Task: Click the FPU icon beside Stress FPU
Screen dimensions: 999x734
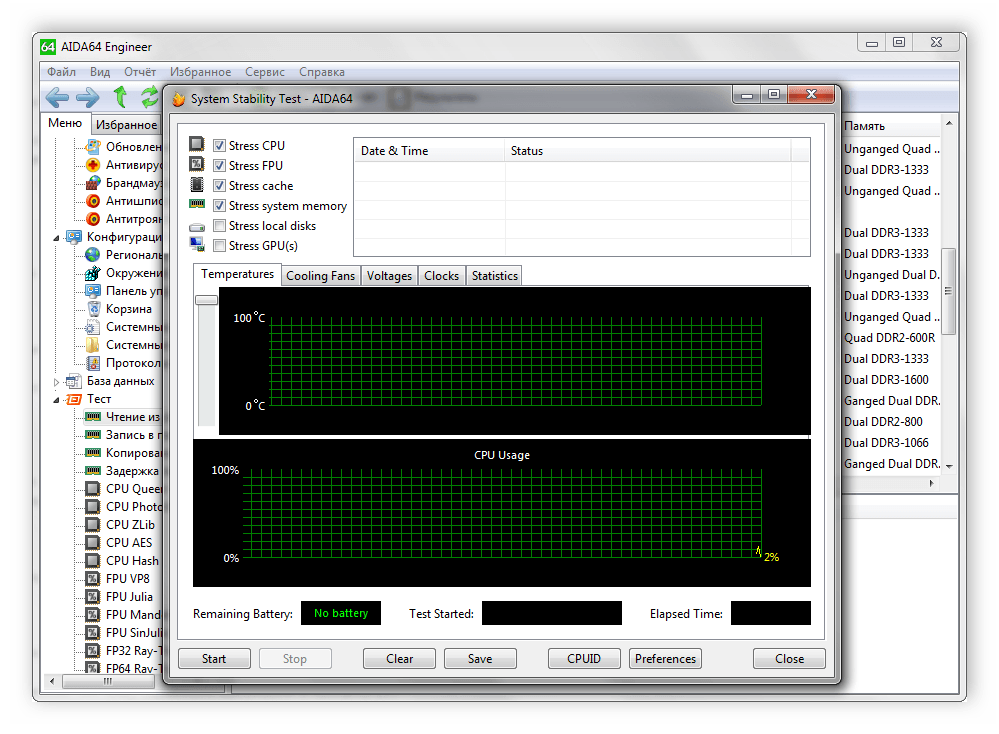Action: tap(197, 164)
